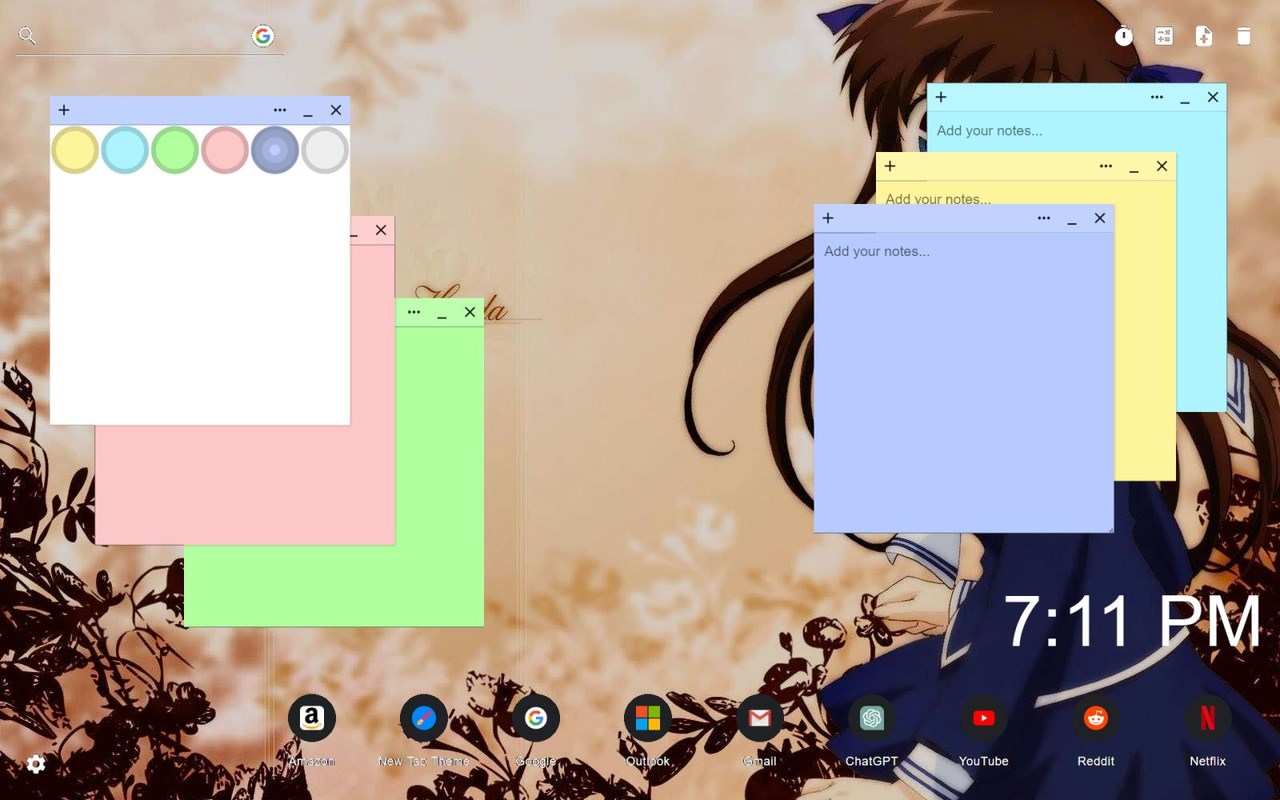1280x800 pixels.
Task: Close the yellow sticky note
Action: point(1162,166)
